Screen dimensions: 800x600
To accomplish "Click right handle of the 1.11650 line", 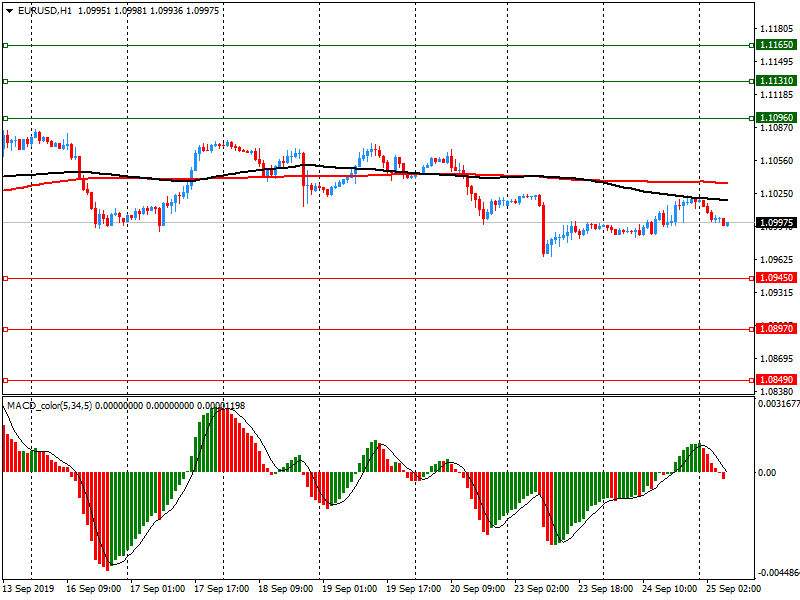I will click(752, 45).
